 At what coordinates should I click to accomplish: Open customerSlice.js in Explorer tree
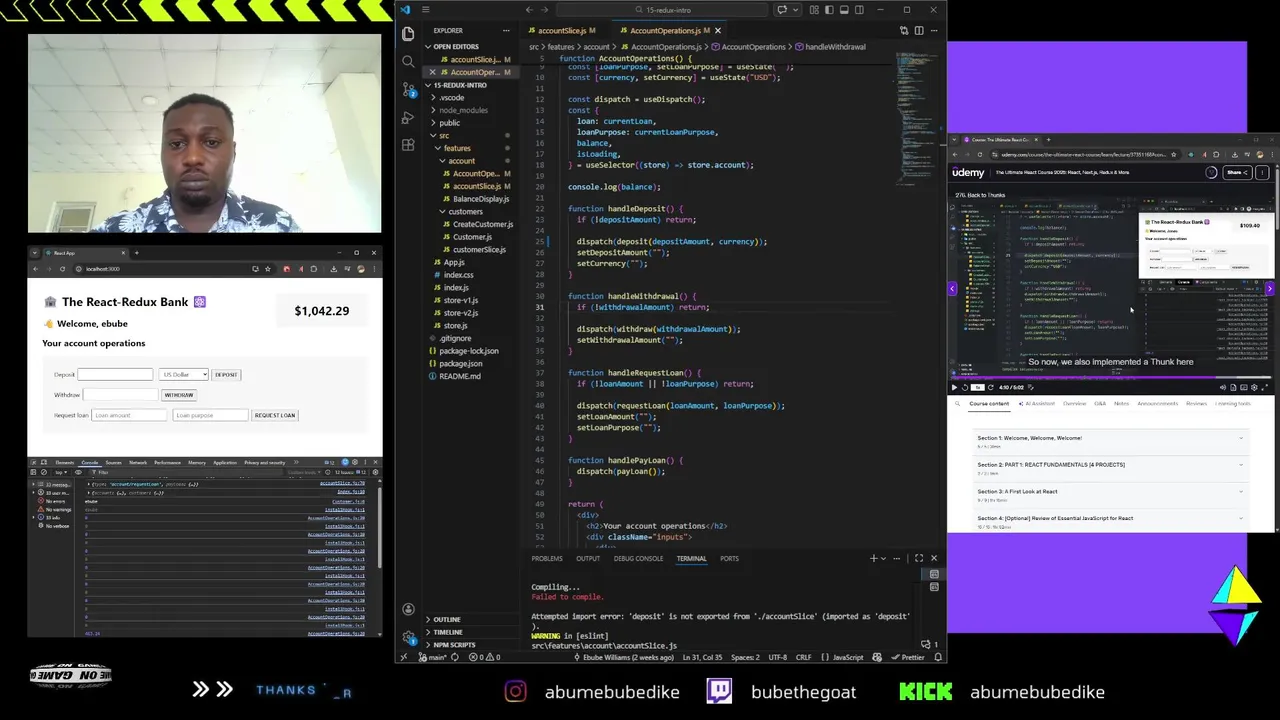tap(479, 249)
